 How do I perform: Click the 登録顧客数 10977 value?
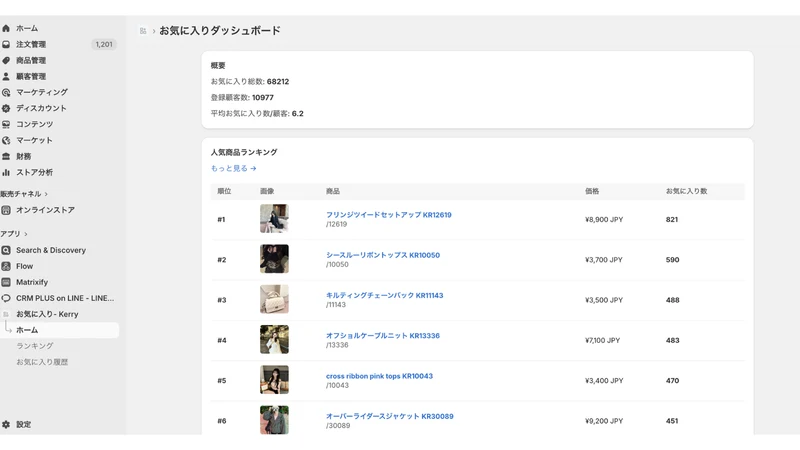(x=263, y=97)
